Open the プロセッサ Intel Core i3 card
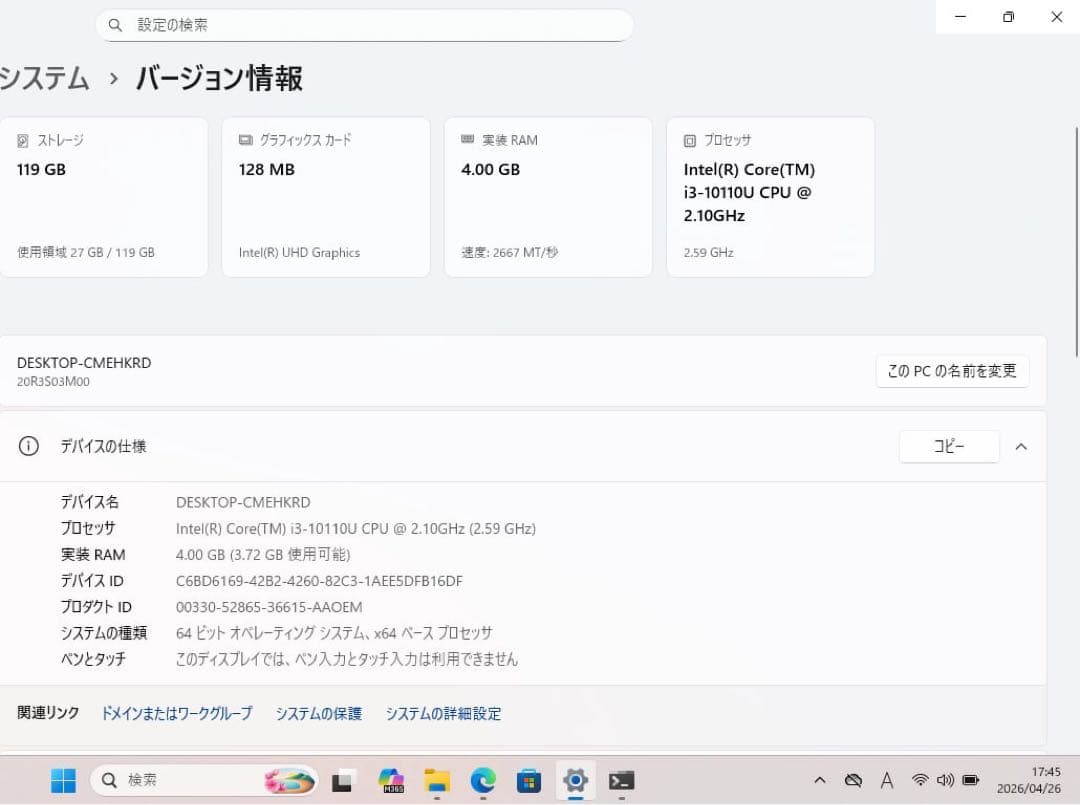 click(x=771, y=197)
